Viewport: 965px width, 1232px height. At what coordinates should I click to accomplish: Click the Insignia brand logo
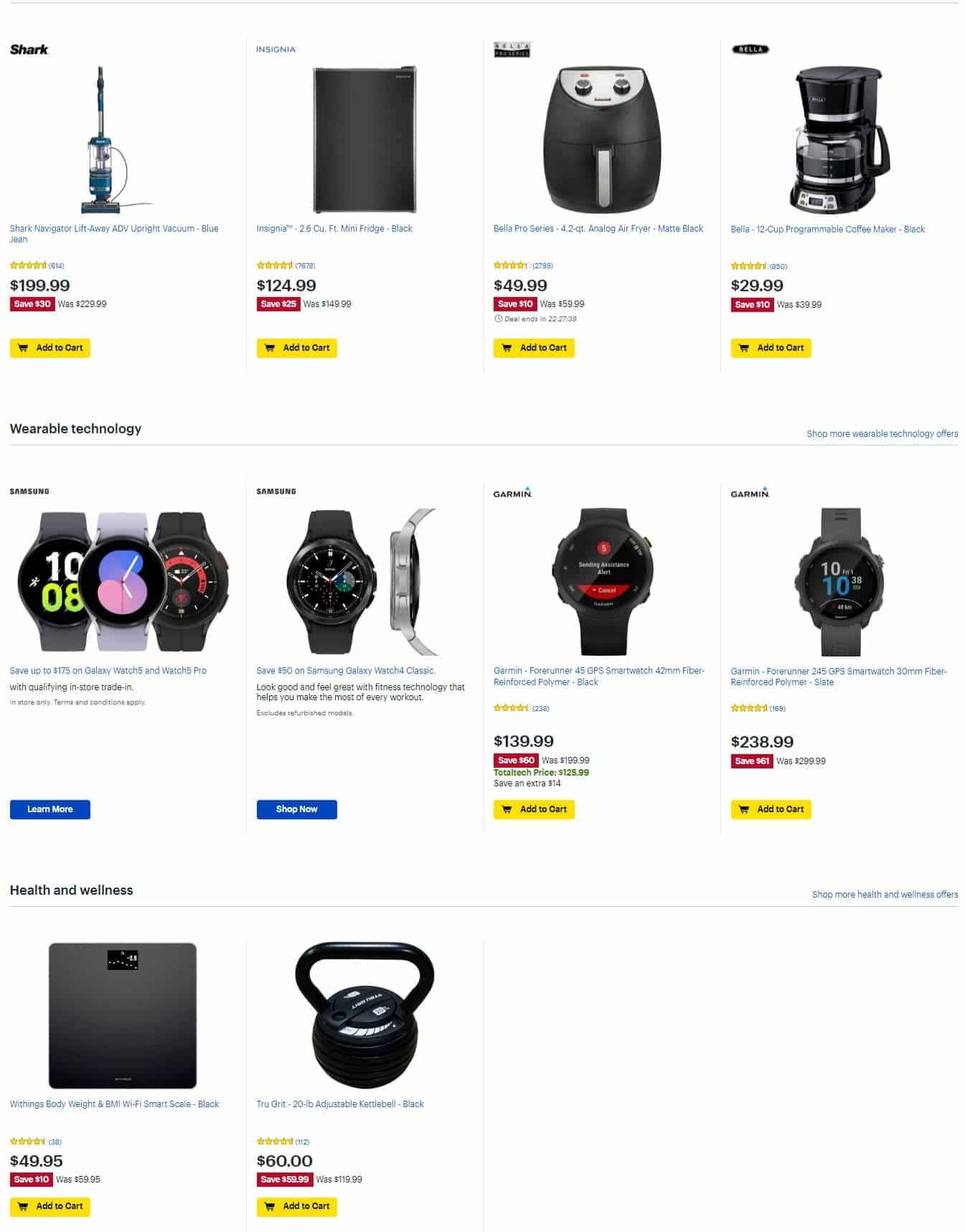pyautogui.click(x=276, y=50)
